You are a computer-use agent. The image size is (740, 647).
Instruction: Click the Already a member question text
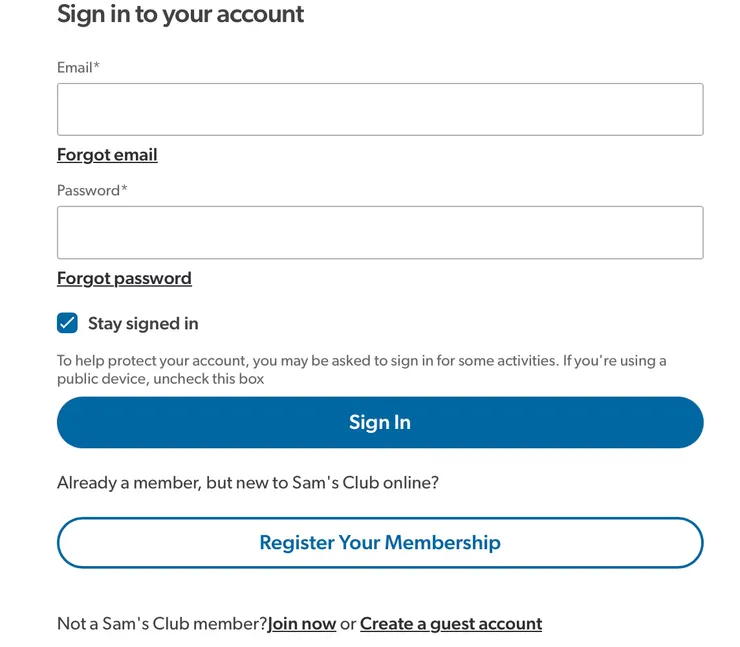tap(248, 483)
